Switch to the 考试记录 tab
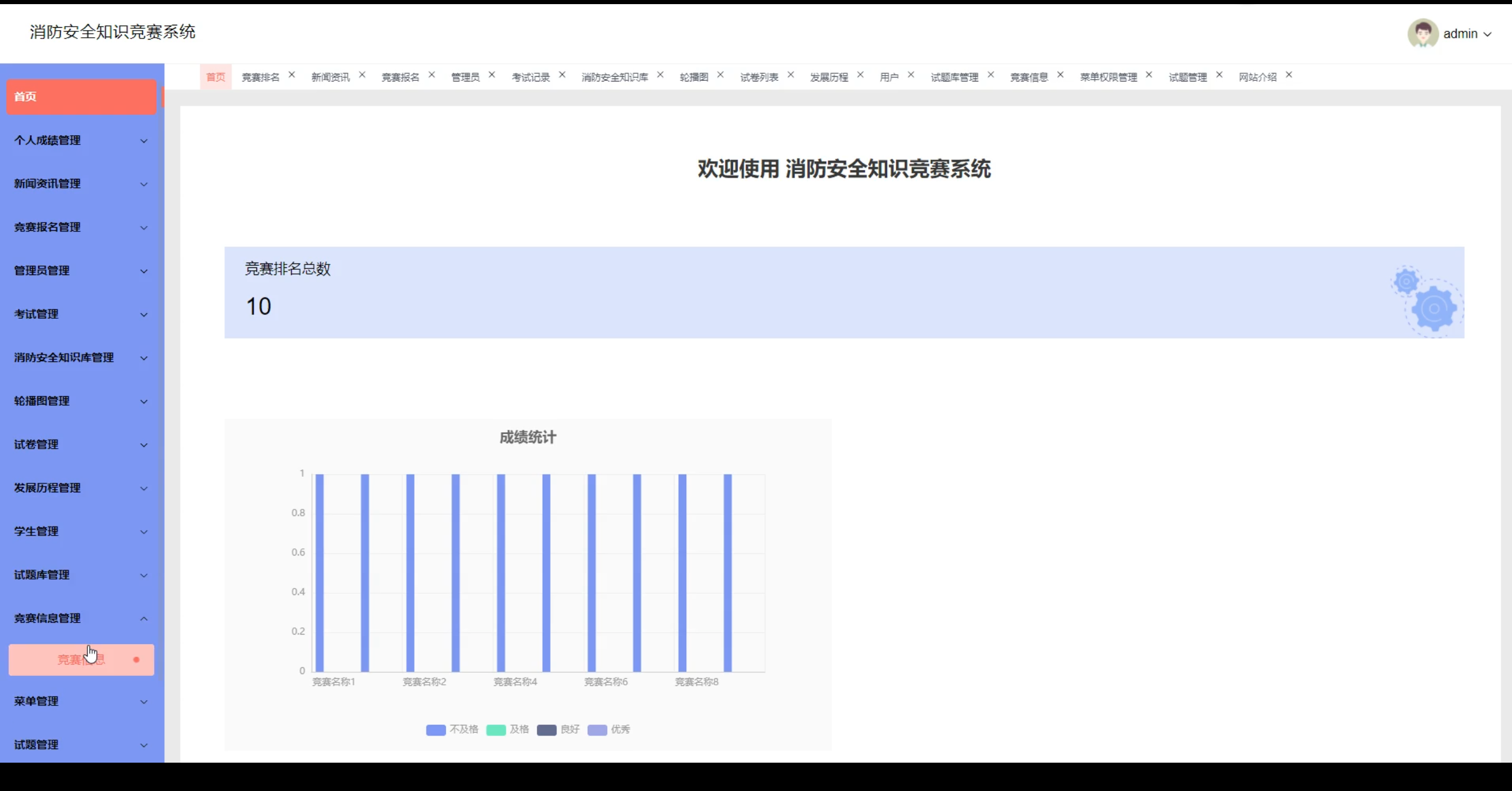Screen dimensions: 1512x791 [530, 77]
